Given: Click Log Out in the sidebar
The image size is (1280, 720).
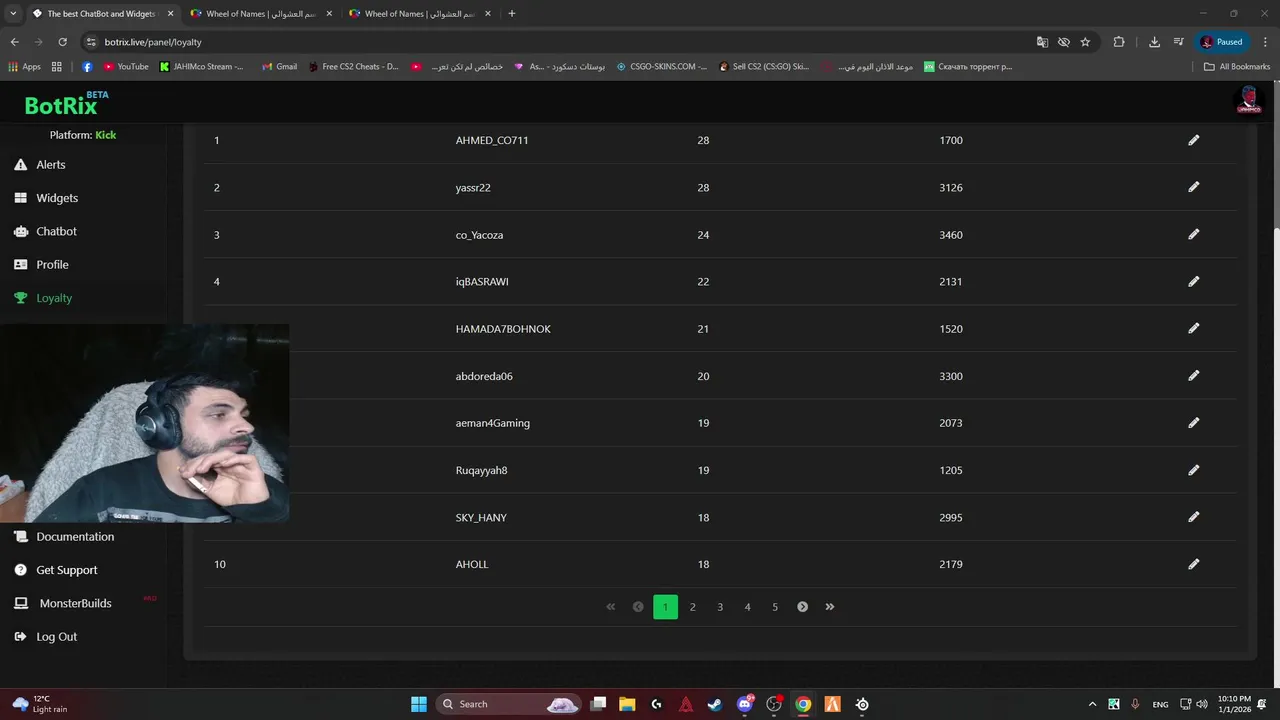Looking at the screenshot, I should (45, 637).
